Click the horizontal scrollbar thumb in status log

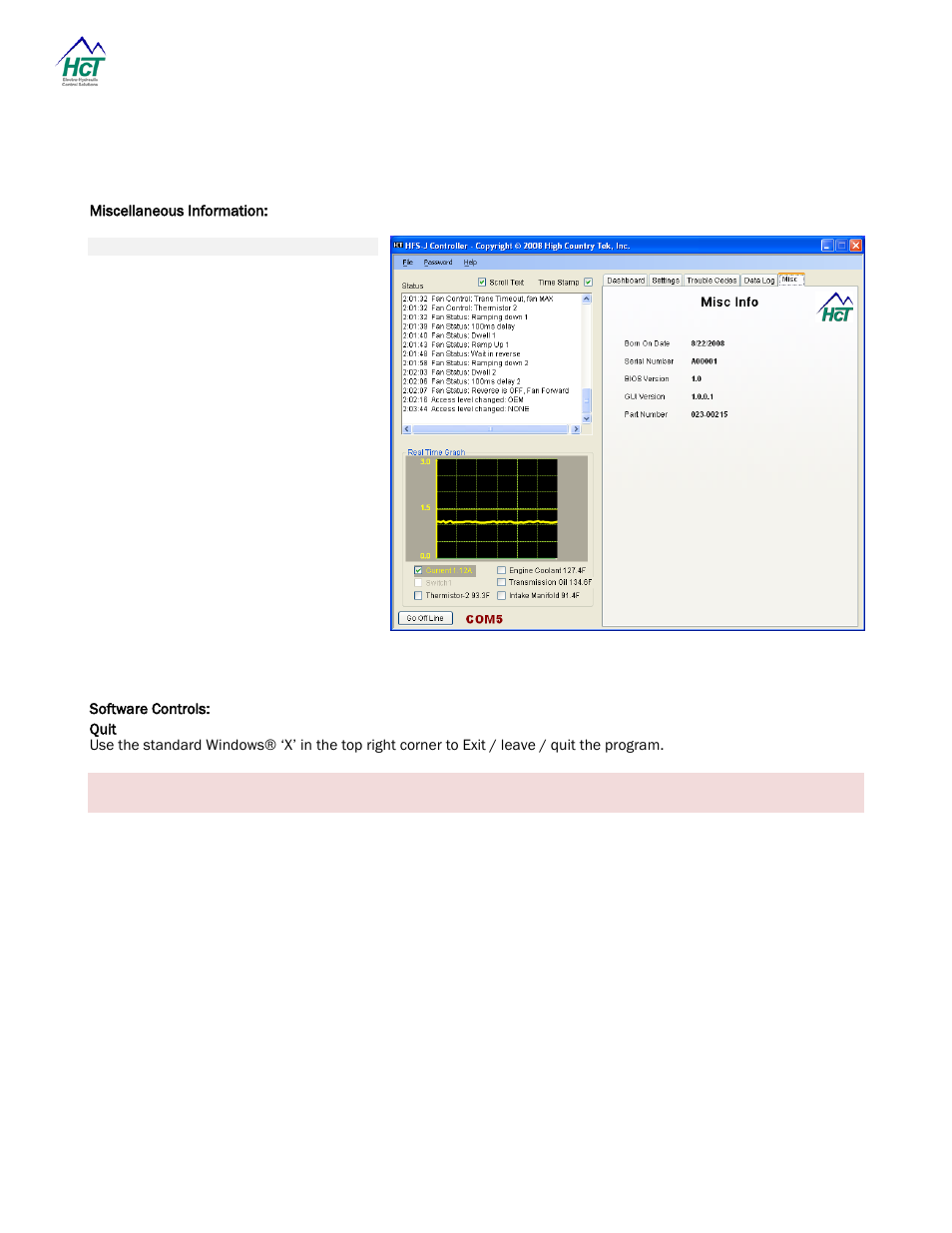(490, 429)
